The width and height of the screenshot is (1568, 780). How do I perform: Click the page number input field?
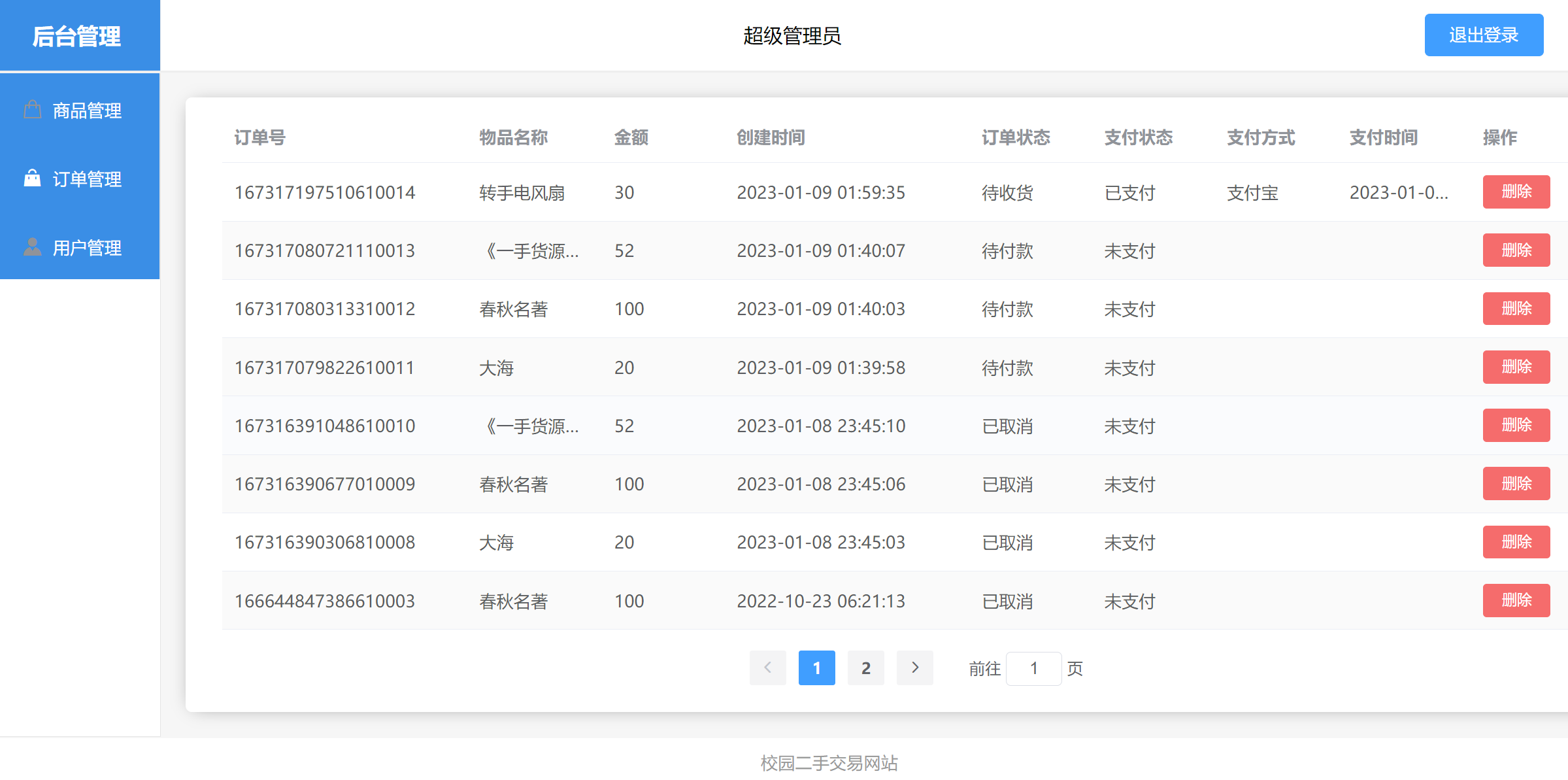point(1034,668)
